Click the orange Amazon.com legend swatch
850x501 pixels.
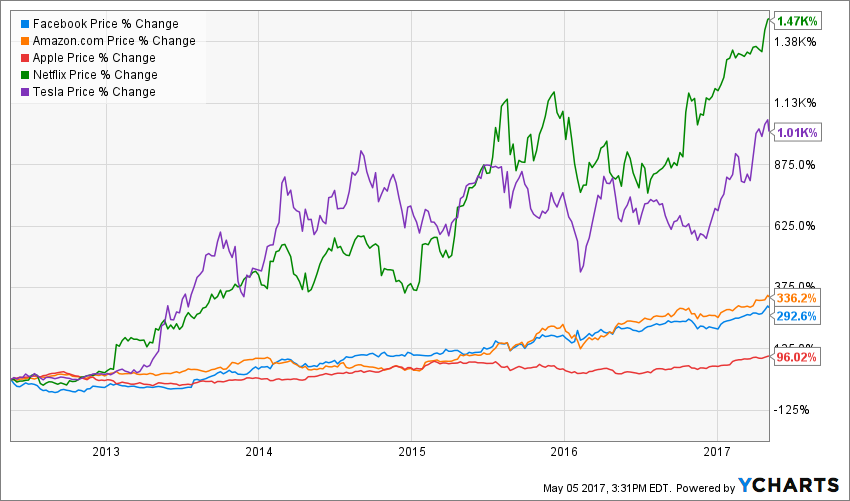click(x=25, y=41)
